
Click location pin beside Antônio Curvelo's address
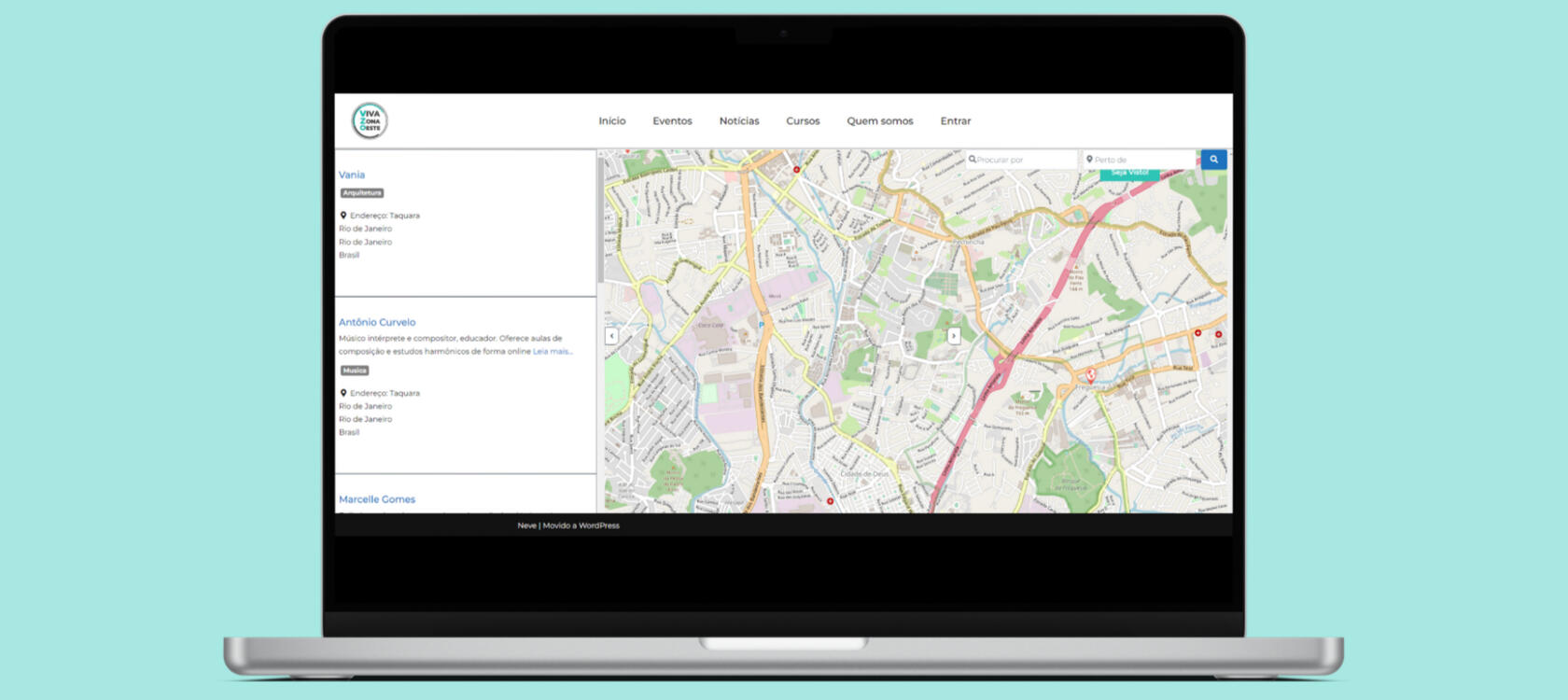click(x=343, y=393)
